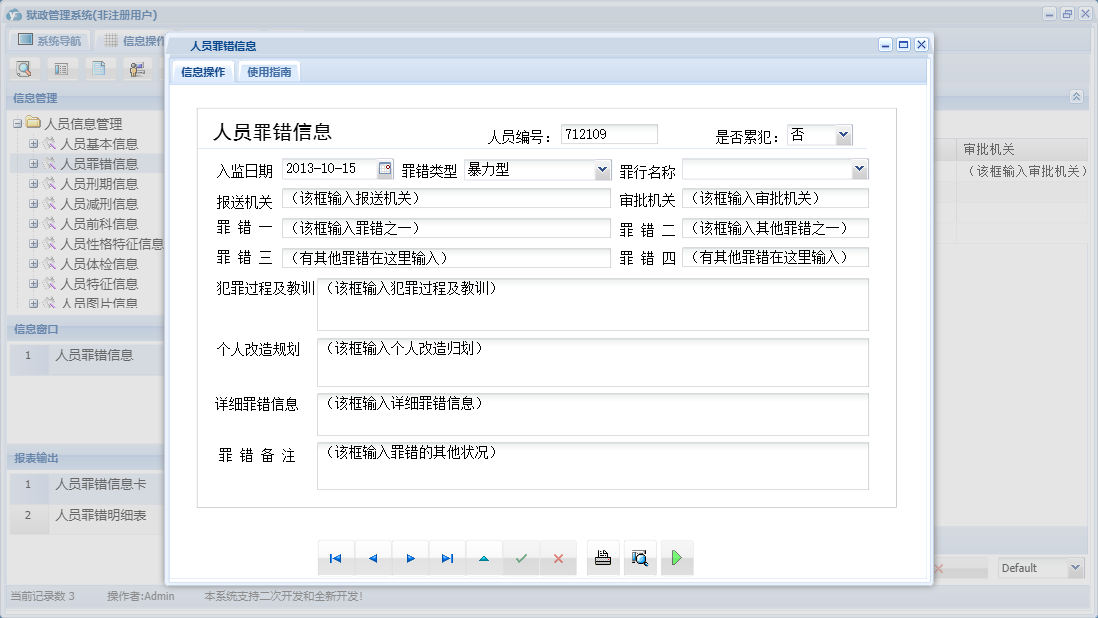This screenshot has height=618, width=1098.
Task: Jump to the first record navigation icon
Action: 336,558
